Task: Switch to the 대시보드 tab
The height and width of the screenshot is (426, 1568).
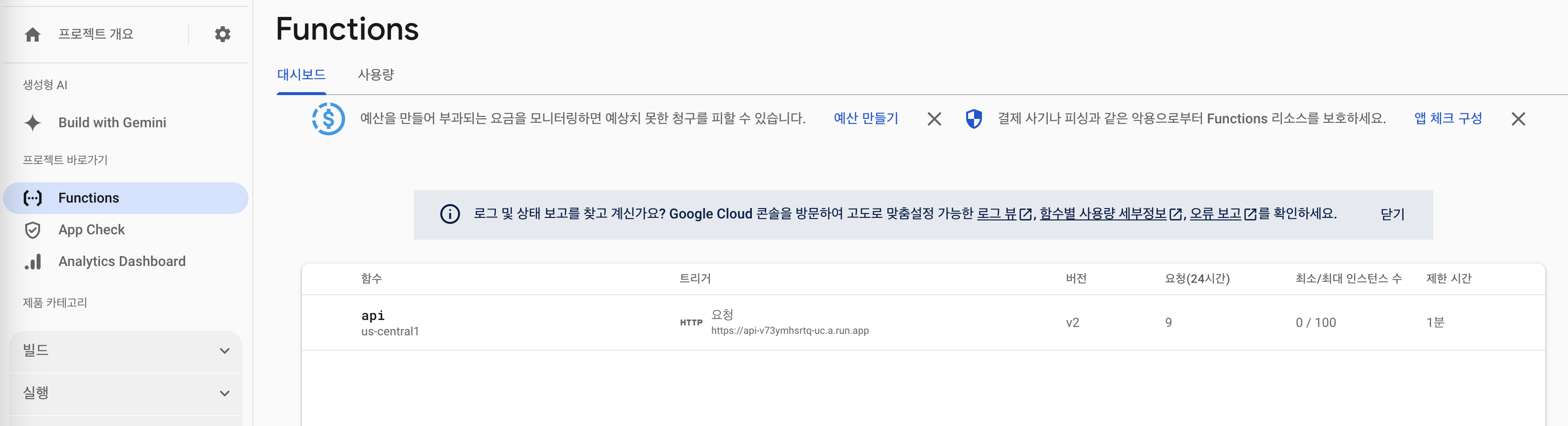Action: [301, 74]
